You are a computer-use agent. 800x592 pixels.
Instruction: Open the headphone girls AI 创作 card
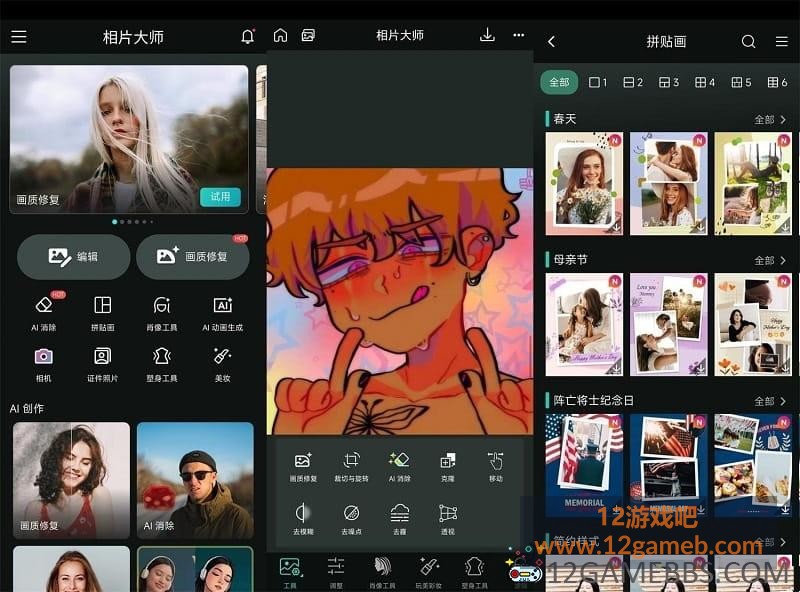(x=195, y=569)
